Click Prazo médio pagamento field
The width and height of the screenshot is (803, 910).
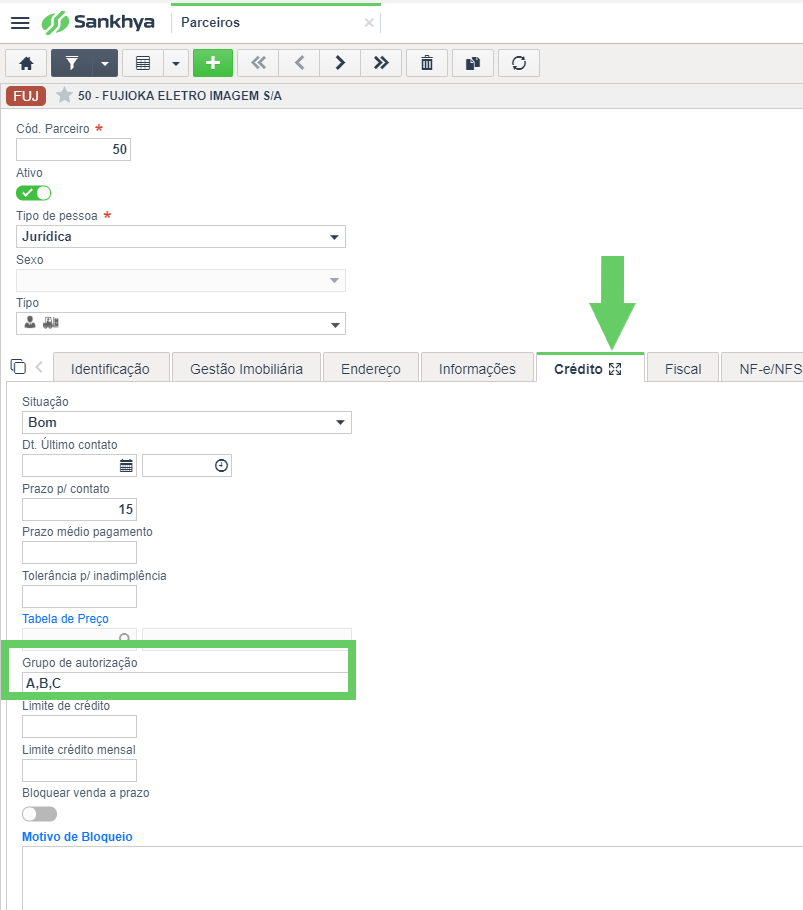click(x=79, y=552)
